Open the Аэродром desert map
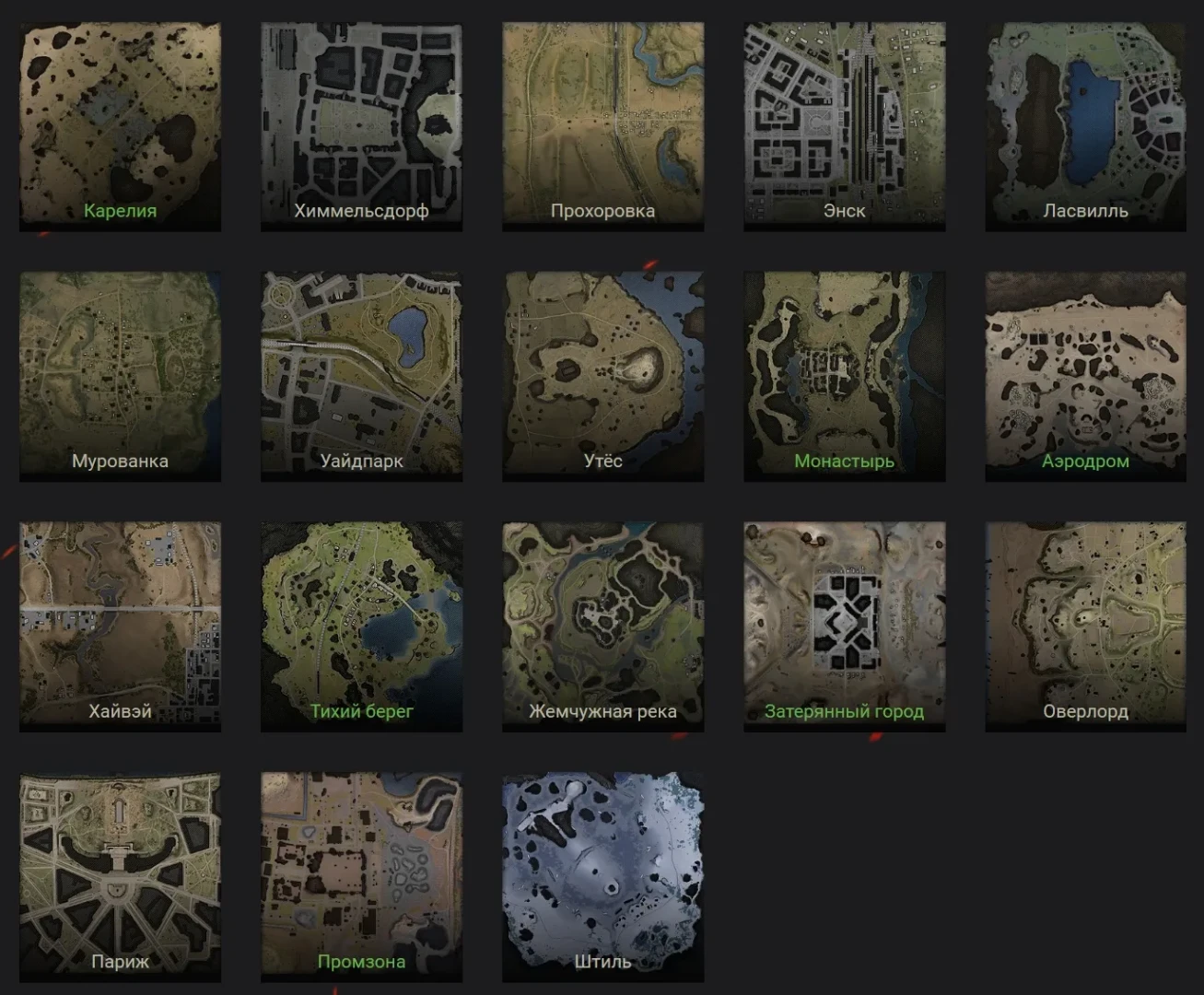Image resolution: width=1204 pixels, height=995 pixels. [x=1085, y=376]
